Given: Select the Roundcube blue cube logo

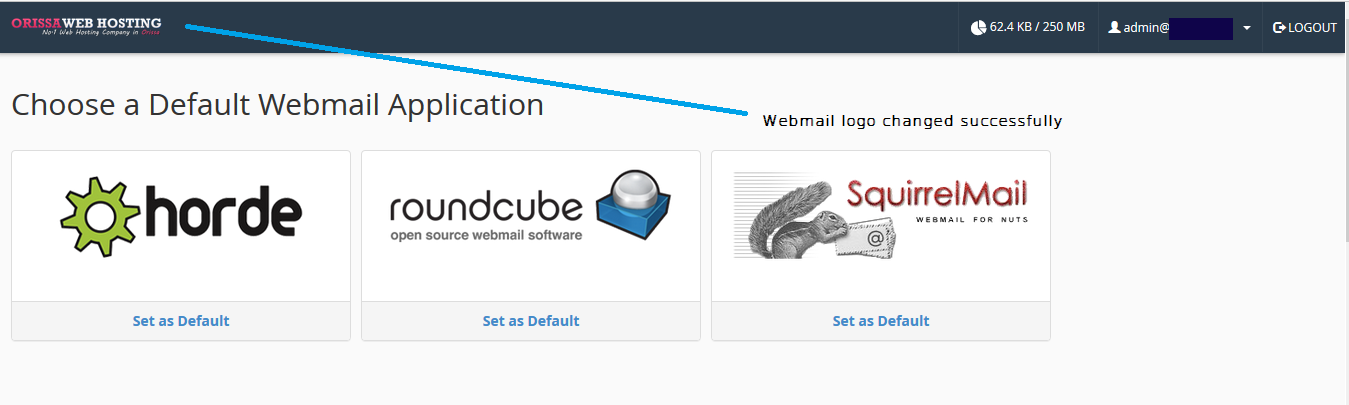Looking at the screenshot, I should 633,203.
